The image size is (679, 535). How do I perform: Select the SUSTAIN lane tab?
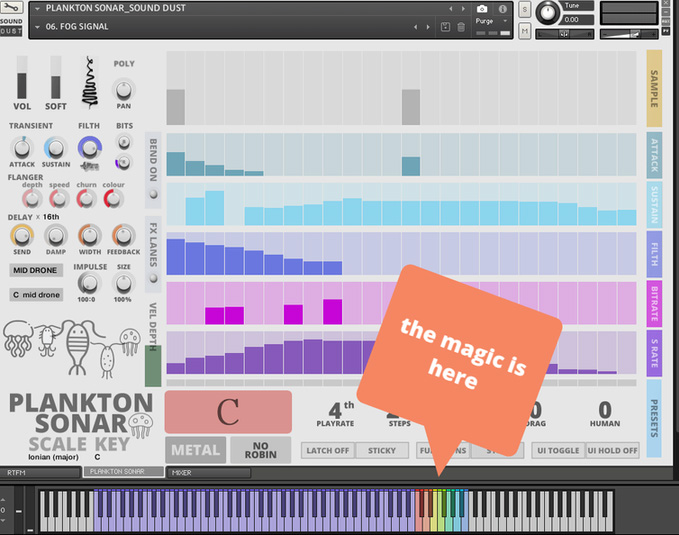654,204
